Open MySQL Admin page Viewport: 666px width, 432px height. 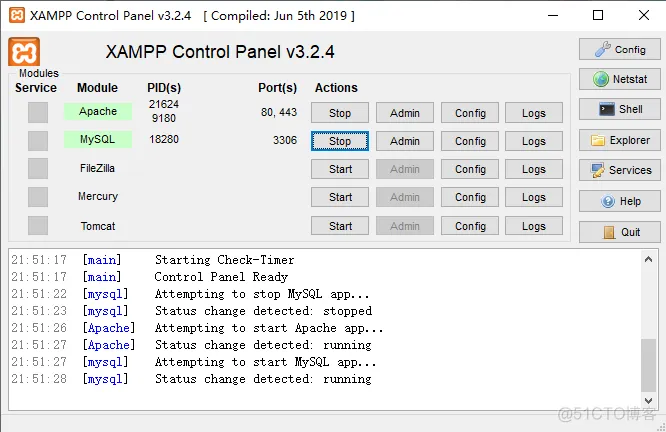405,141
